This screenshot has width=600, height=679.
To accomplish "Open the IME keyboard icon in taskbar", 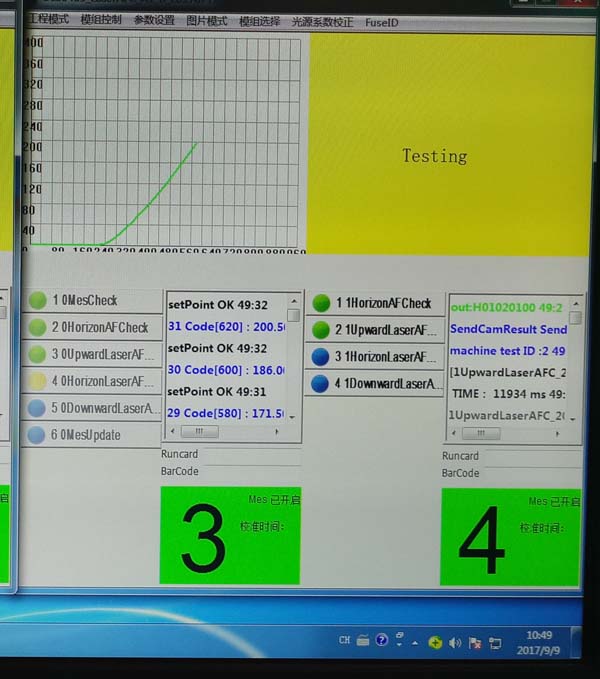I will click(x=363, y=641).
